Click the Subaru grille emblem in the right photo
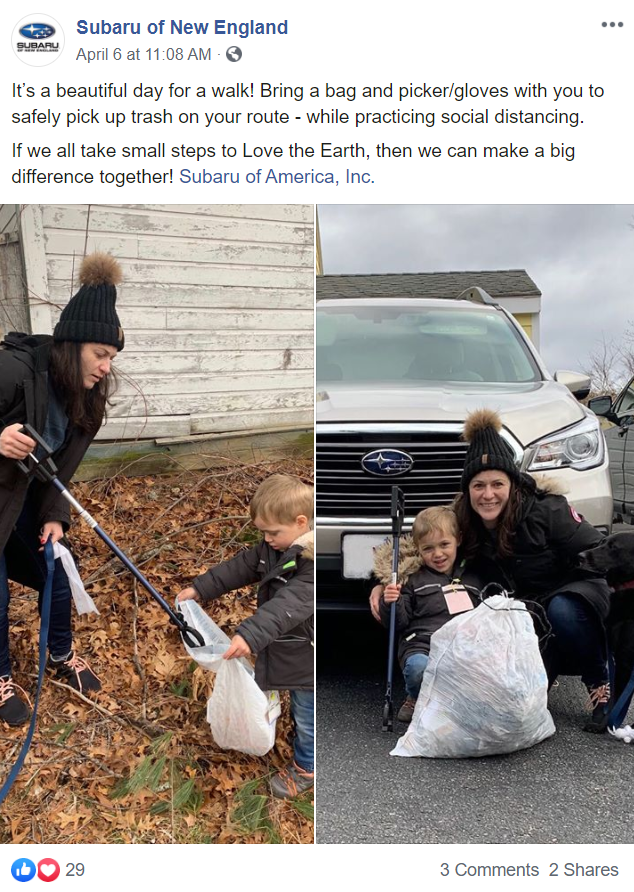Viewport: 634px width, 892px height. [x=387, y=462]
